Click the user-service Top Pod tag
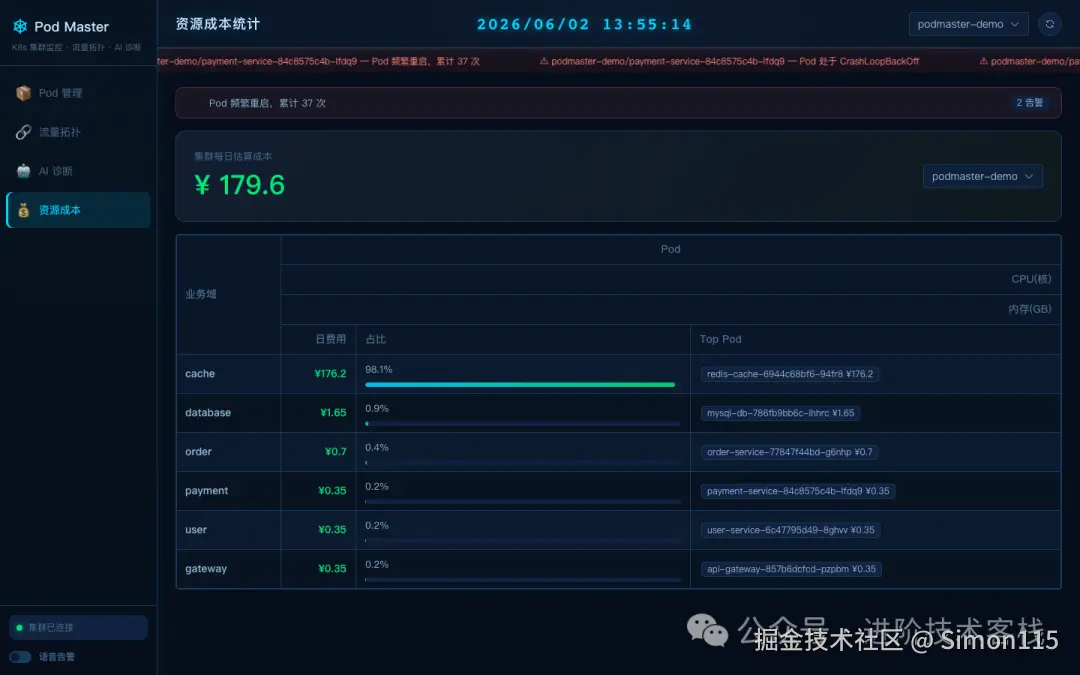1080x675 pixels. (791, 530)
